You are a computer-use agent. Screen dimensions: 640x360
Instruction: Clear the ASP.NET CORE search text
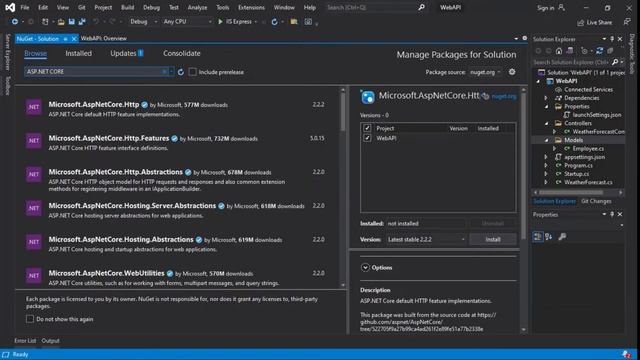pos(164,71)
